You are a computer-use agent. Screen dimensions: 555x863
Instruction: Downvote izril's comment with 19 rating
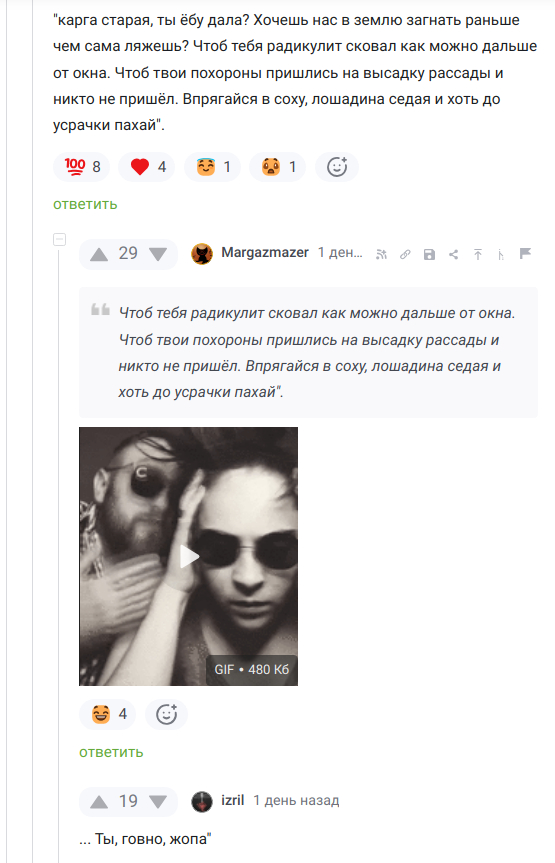click(159, 802)
